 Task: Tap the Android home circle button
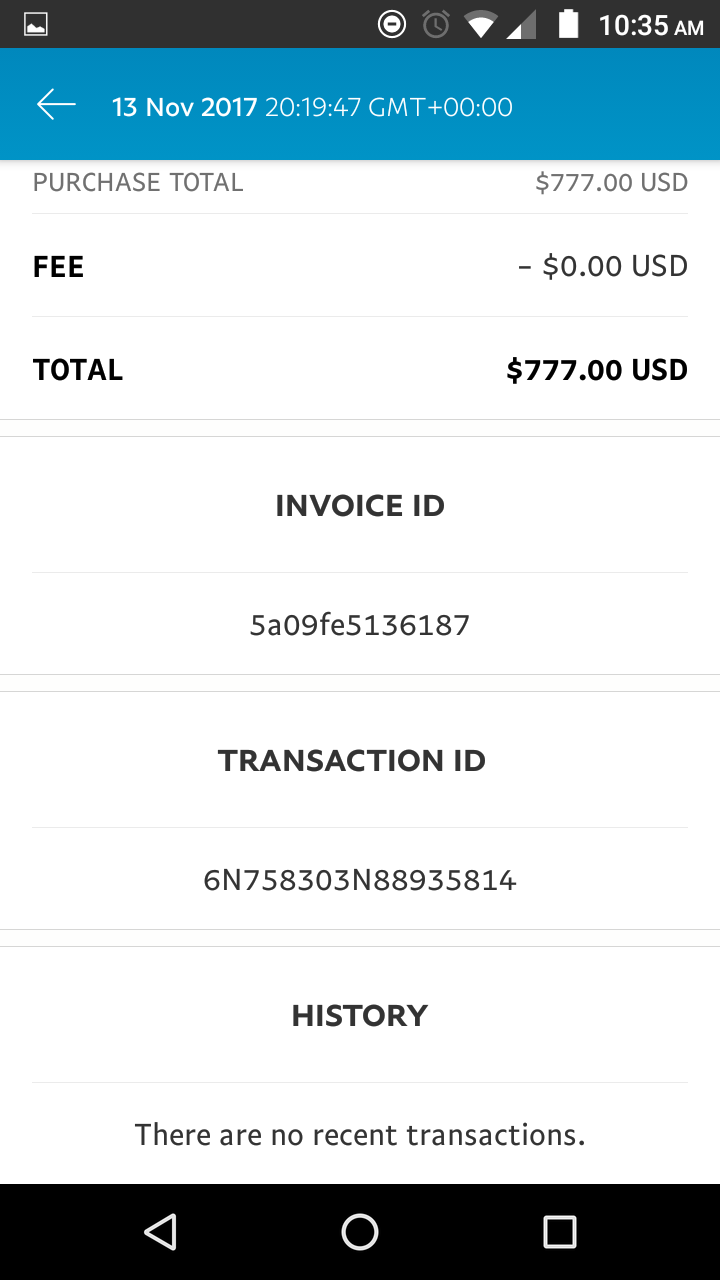pos(360,1232)
